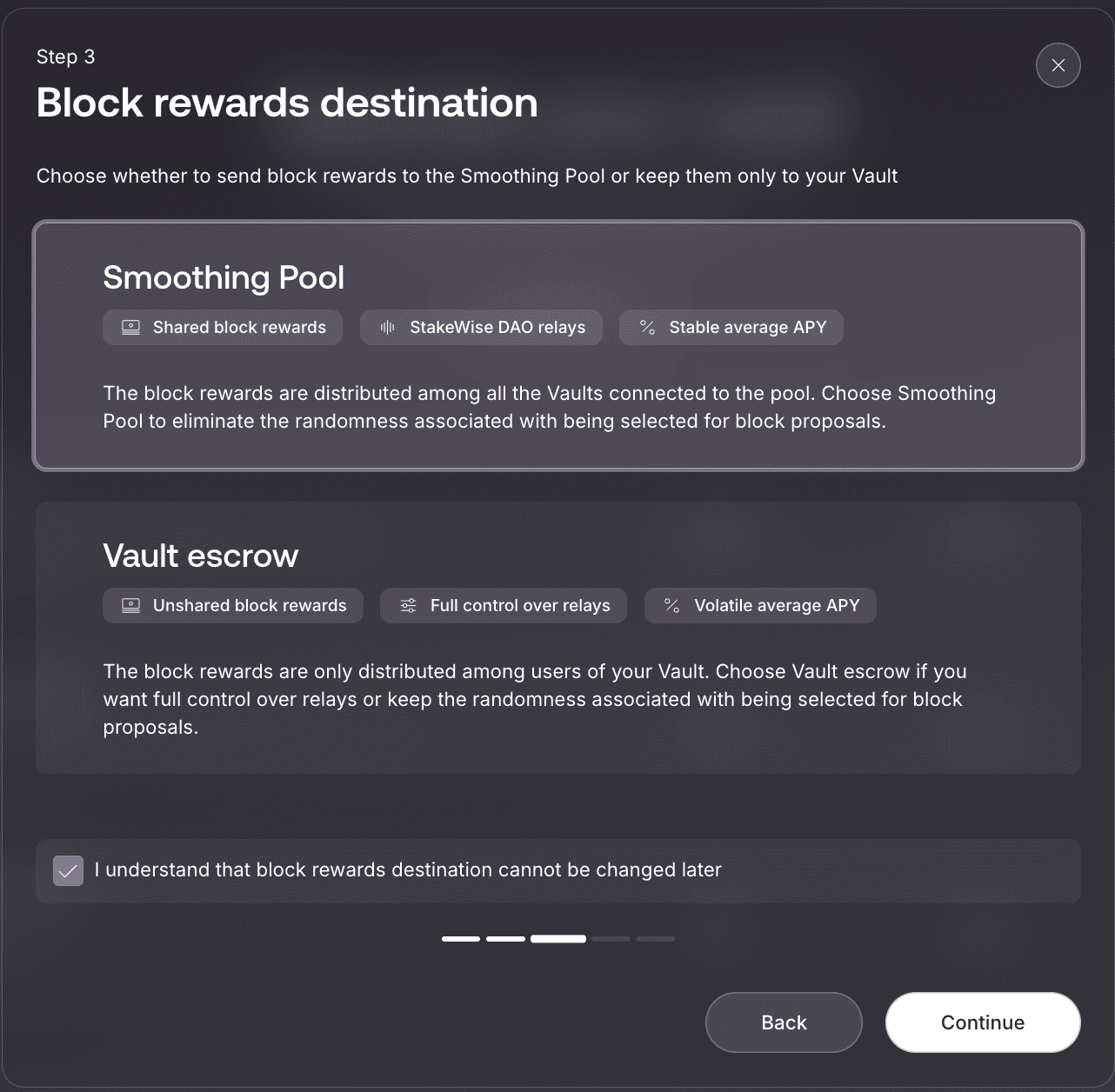The image size is (1115, 1092).
Task: Click the fourth step progress indicator
Action: (611, 939)
